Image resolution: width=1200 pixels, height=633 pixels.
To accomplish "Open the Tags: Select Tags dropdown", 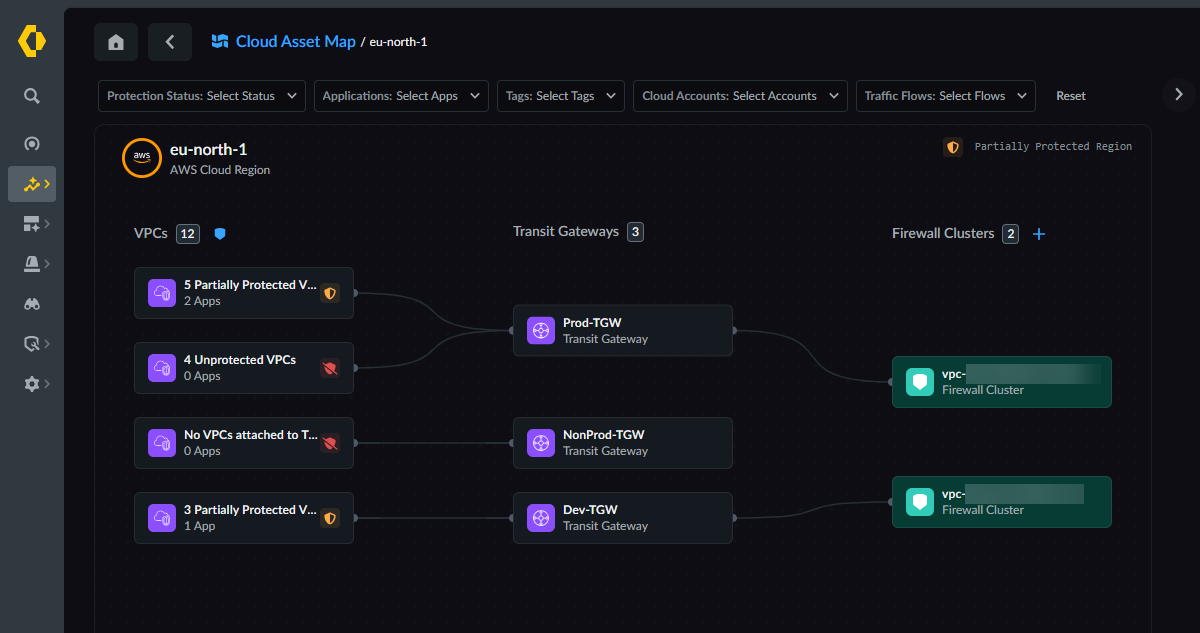I will (x=560, y=96).
